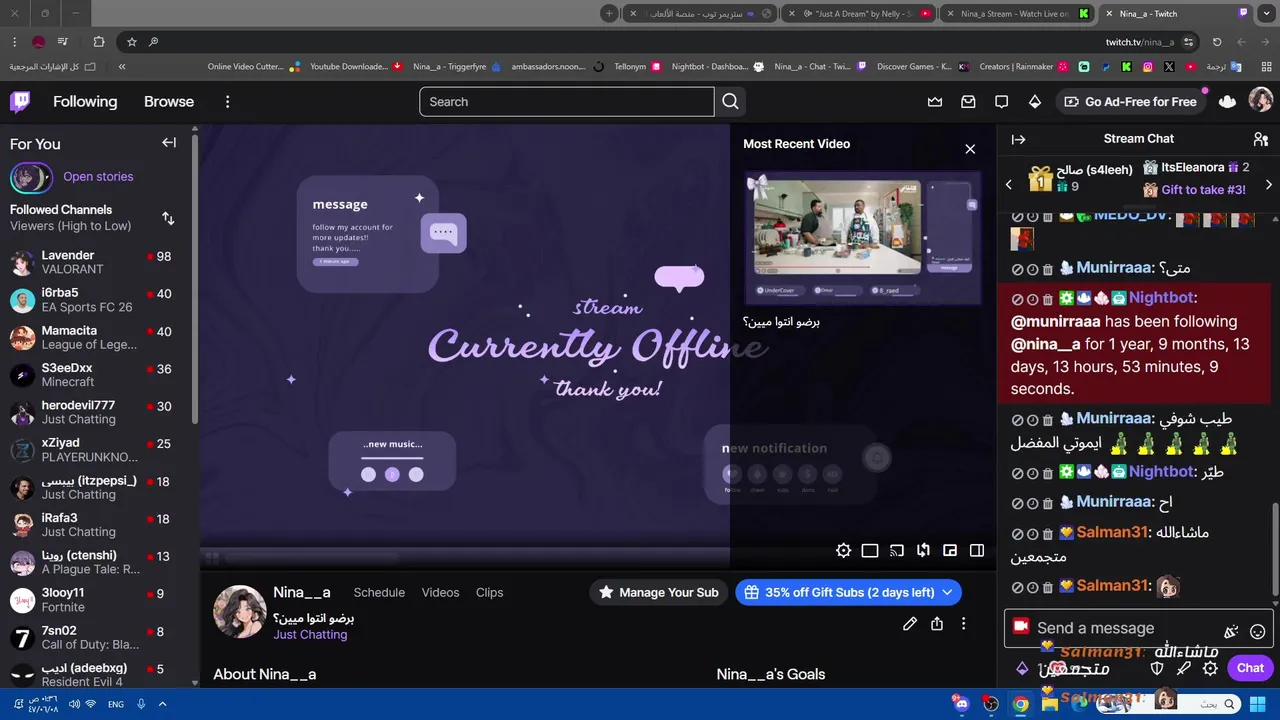This screenshot has width=1280, height=720.
Task: Open the Turbo cloud icon in top bar
Action: pyautogui.click(x=1228, y=102)
